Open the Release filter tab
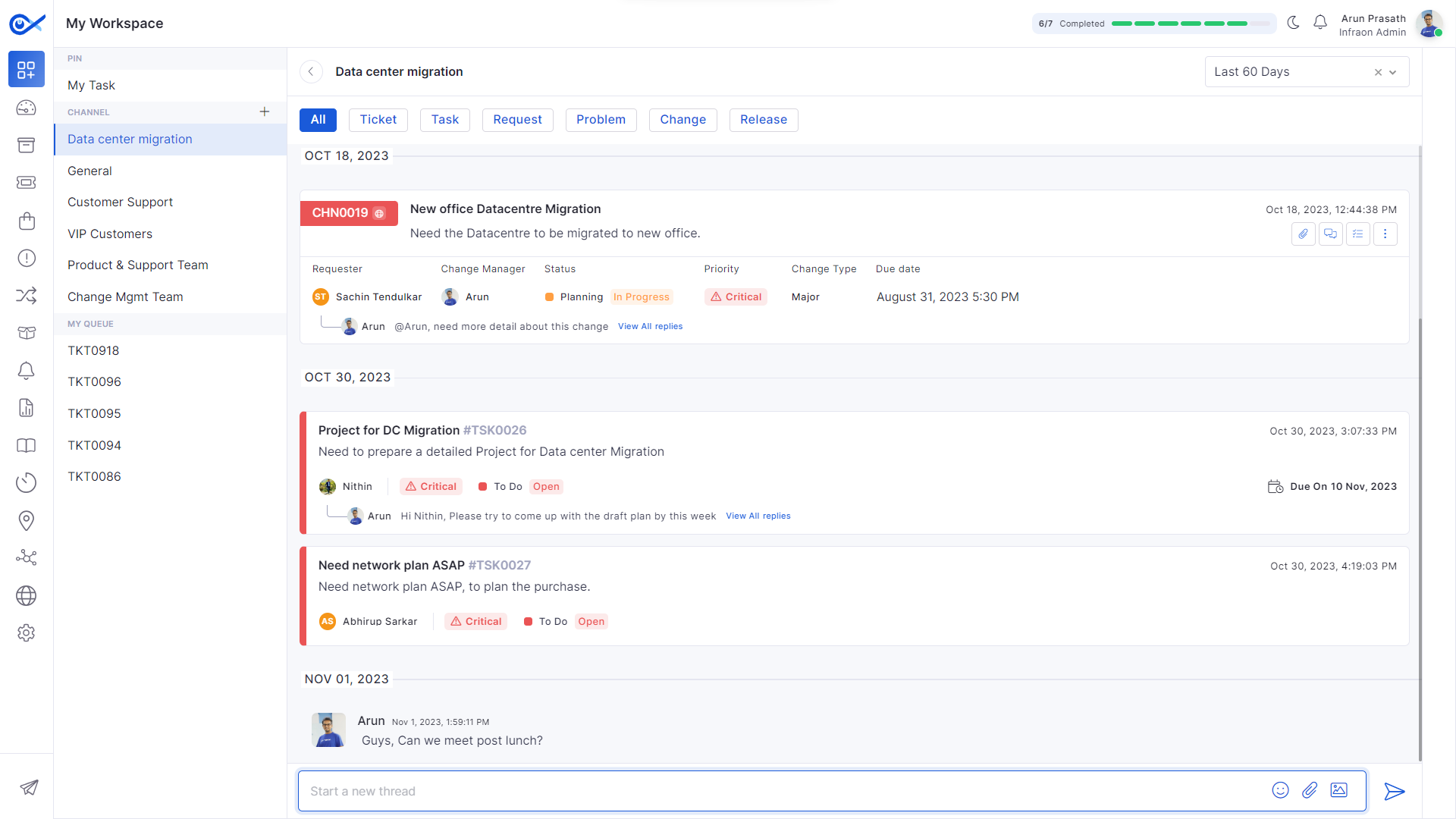 point(763,120)
